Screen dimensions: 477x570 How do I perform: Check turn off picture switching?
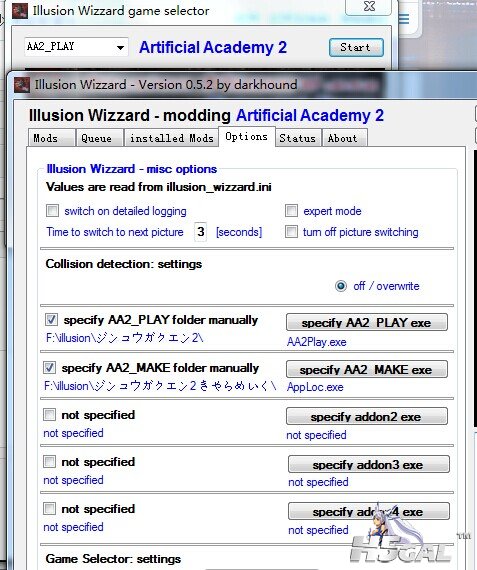click(291, 232)
